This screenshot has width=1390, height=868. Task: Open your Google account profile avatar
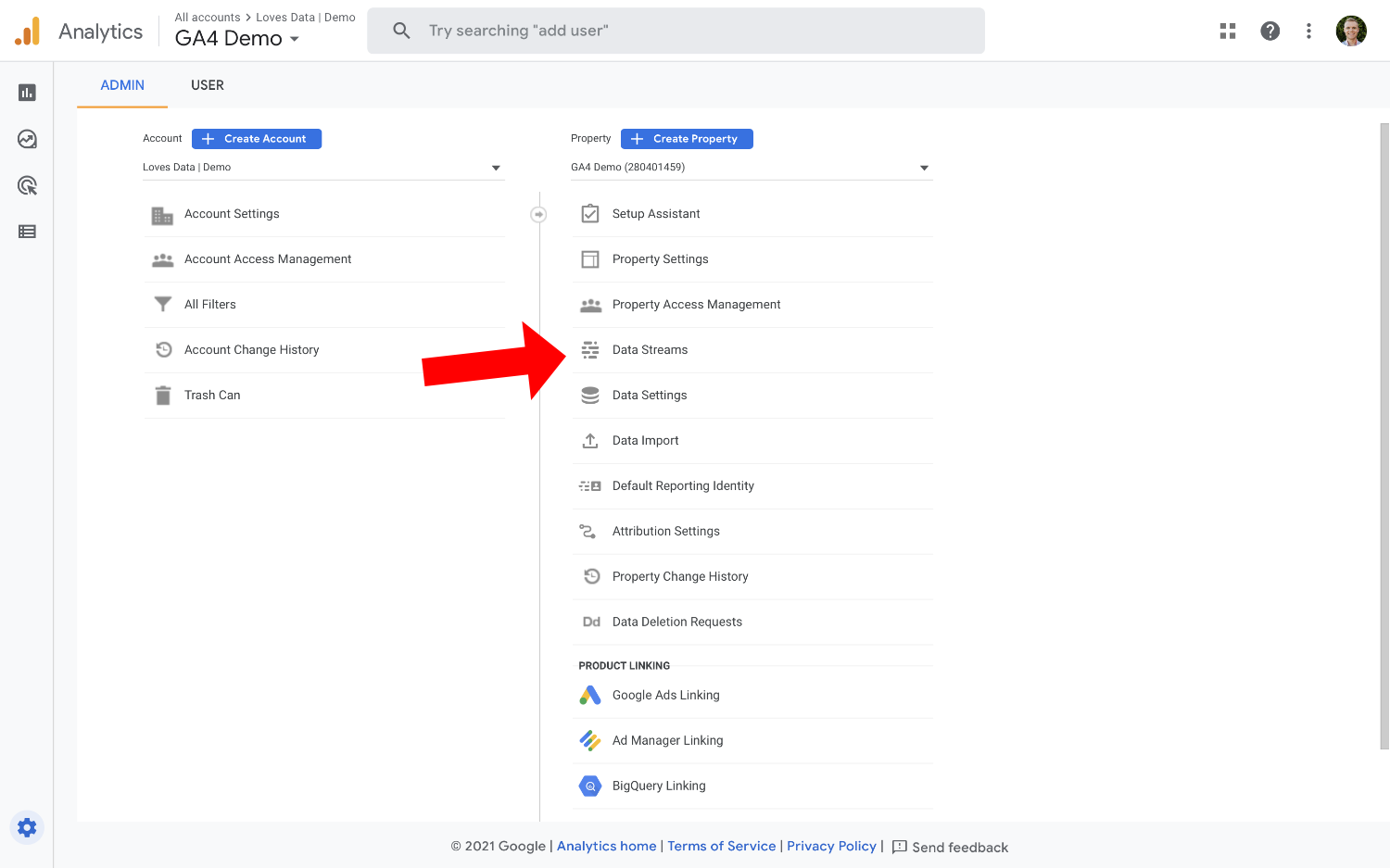(1351, 31)
